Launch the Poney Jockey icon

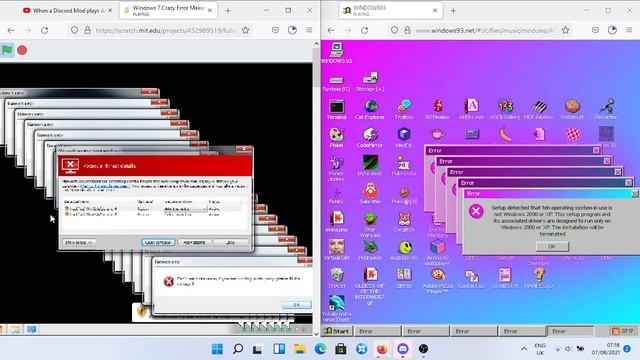pyautogui.click(x=336, y=168)
